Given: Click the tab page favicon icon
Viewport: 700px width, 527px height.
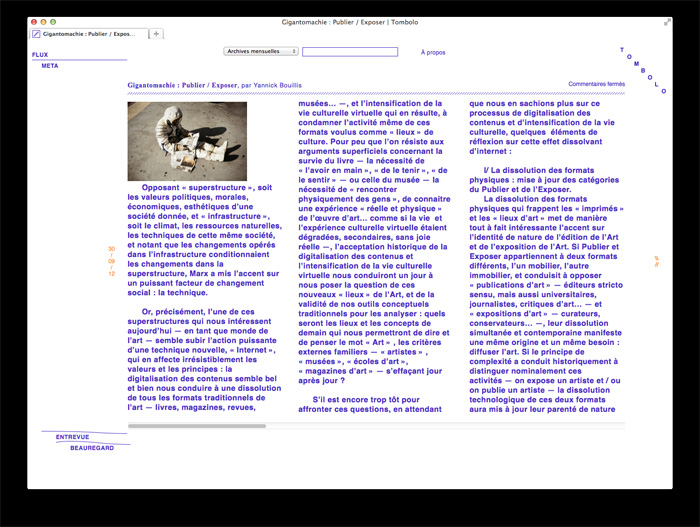Looking at the screenshot, I should point(37,34).
